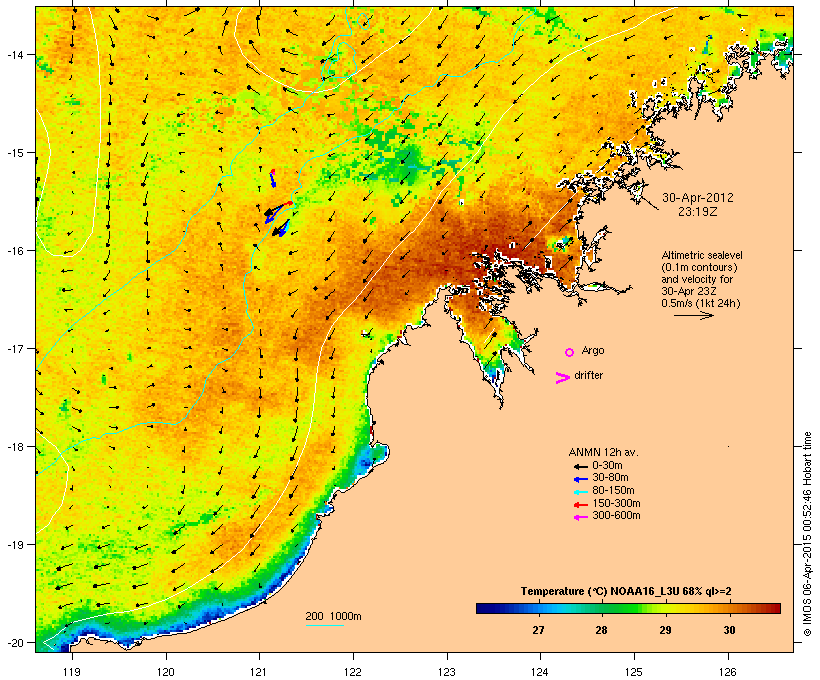Click the blue 30-80m legend arrow
The height and width of the screenshot is (680, 820).
(x=580, y=479)
